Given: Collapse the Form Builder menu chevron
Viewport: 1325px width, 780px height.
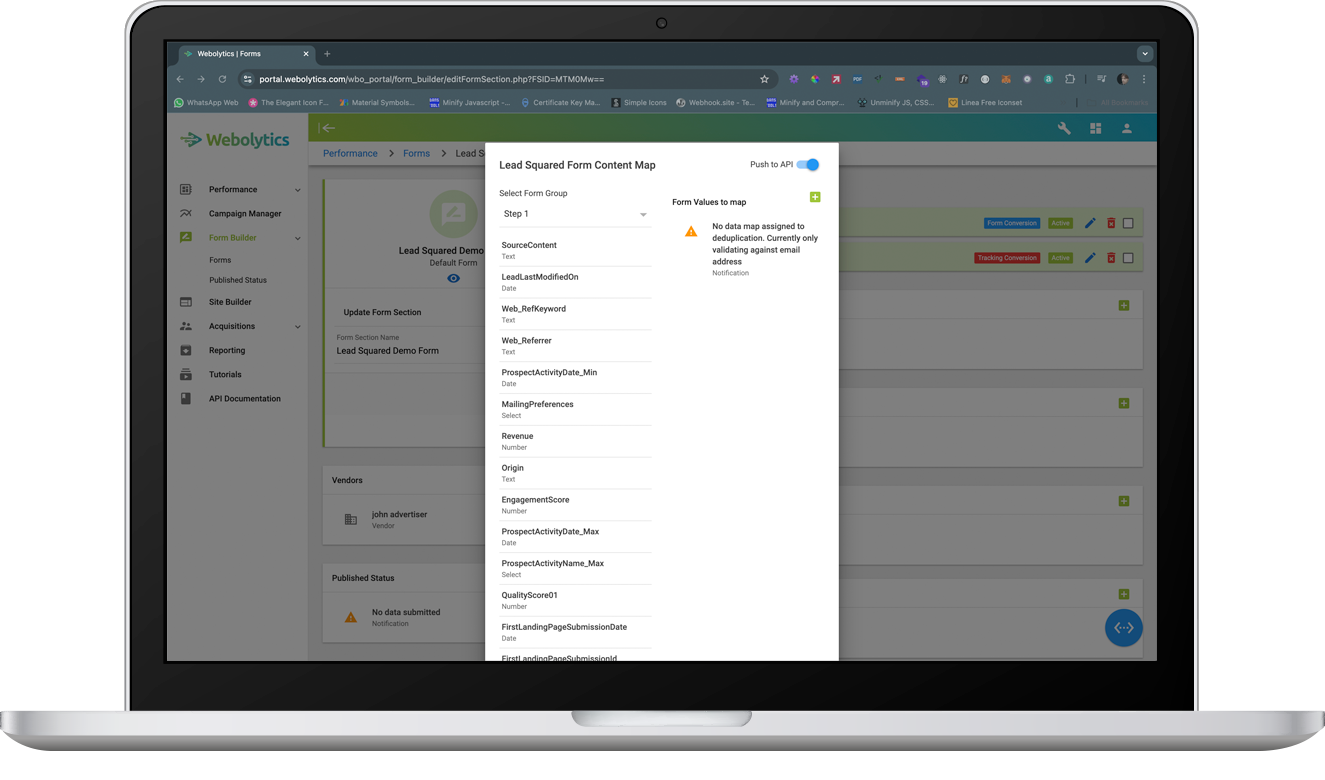Looking at the screenshot, I should coord(298,238).
